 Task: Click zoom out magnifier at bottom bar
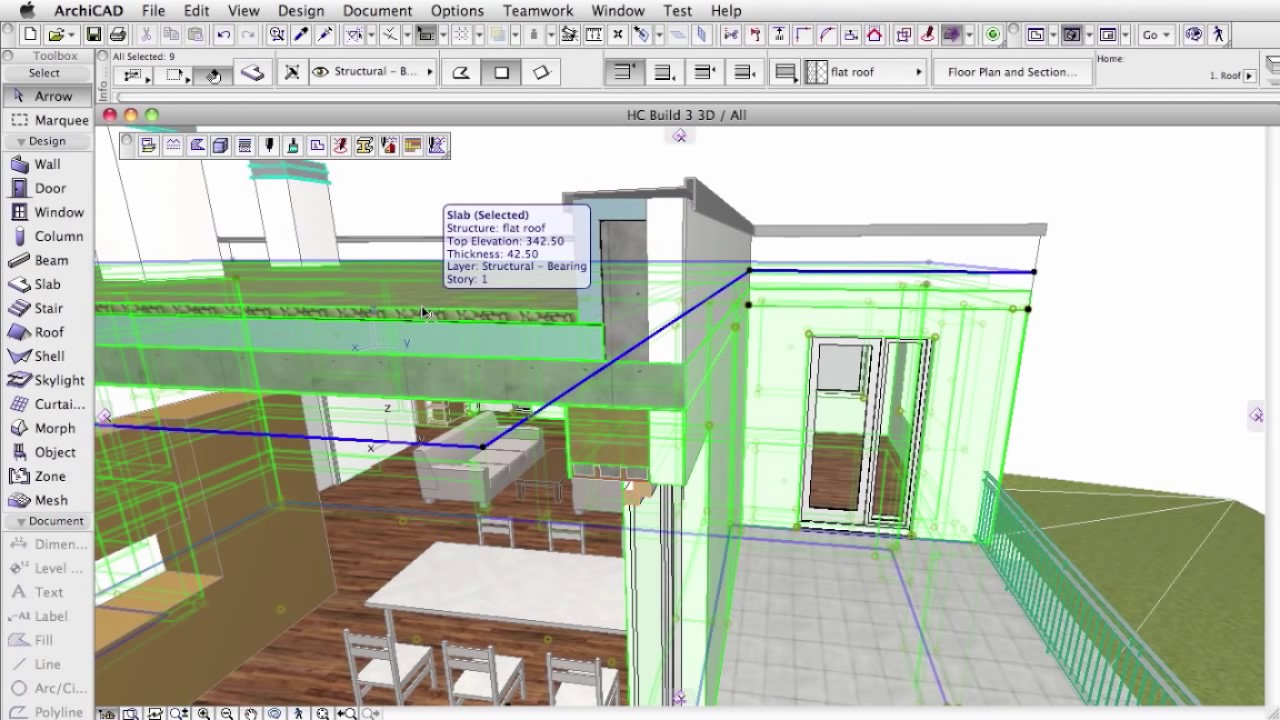227,713
